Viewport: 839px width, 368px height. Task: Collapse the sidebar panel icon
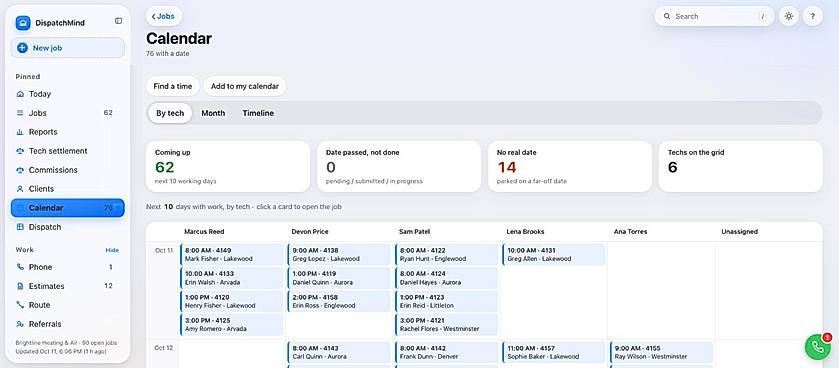[118, 21]
